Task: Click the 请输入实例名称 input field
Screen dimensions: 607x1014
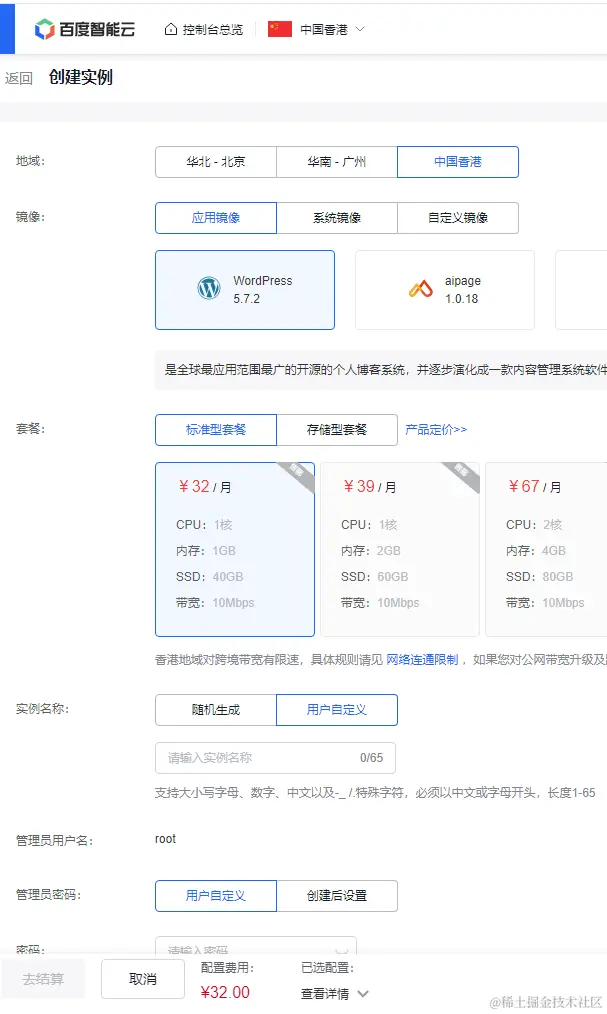Action: coord(275,758)
